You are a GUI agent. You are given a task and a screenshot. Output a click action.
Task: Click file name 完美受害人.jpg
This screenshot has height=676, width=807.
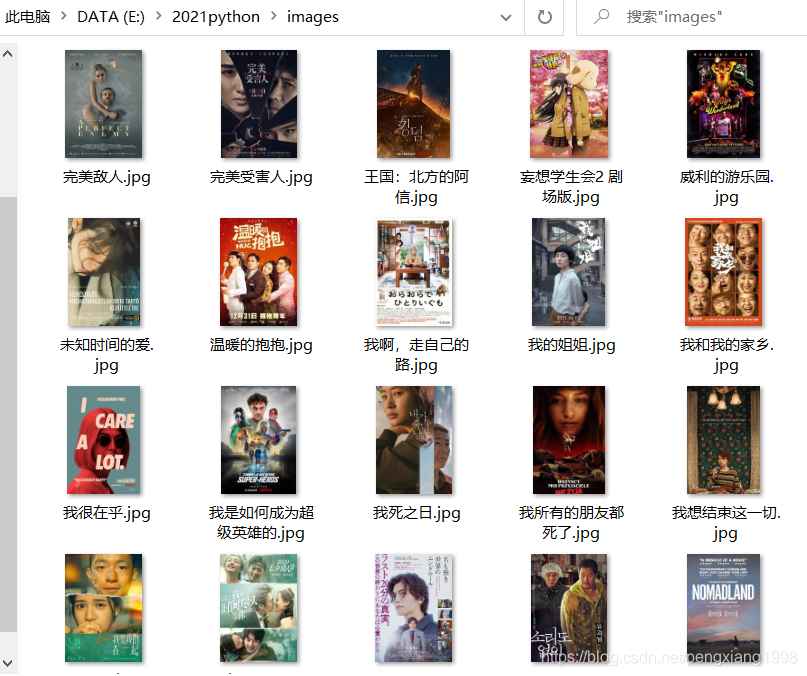[x=261, y=177]
